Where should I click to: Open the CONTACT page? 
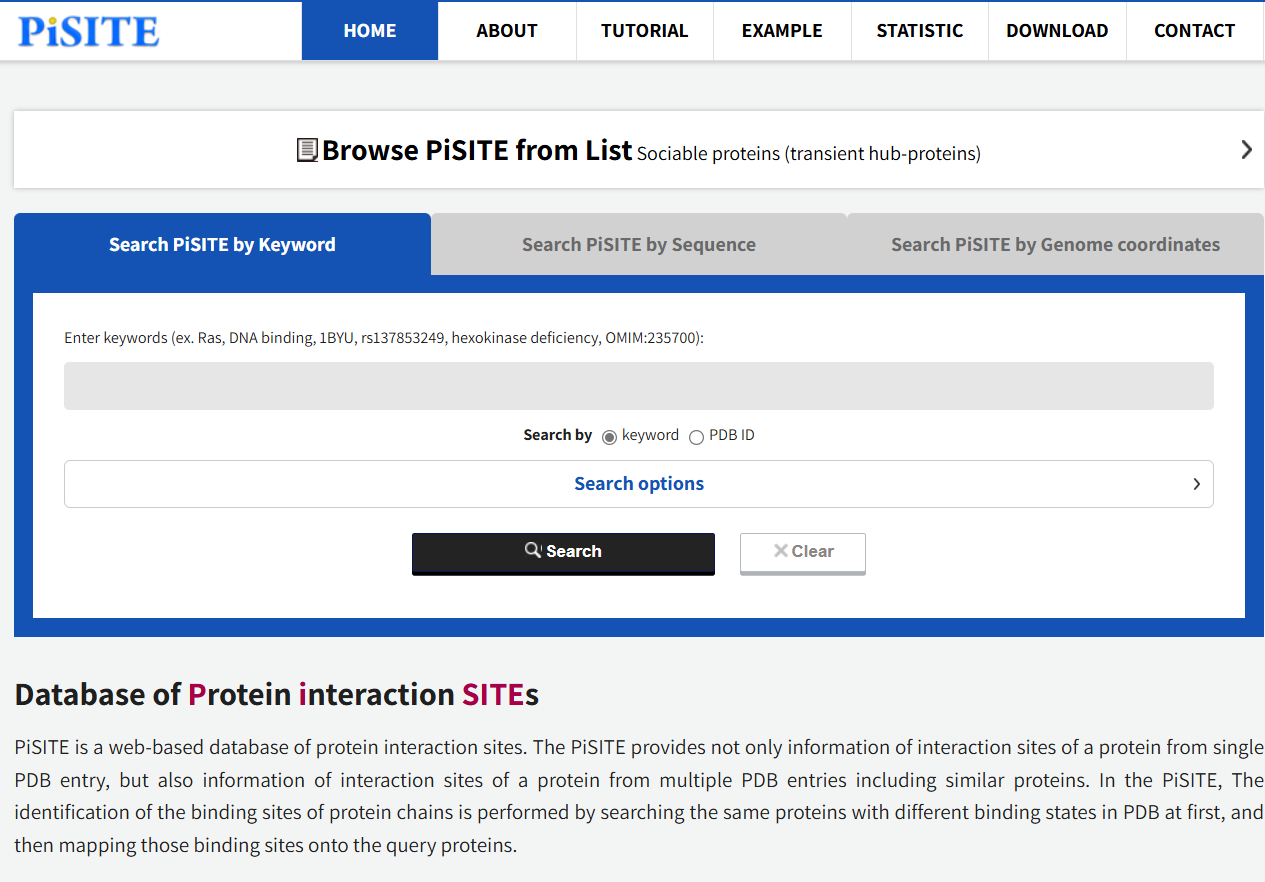(x=1195, y=31)
